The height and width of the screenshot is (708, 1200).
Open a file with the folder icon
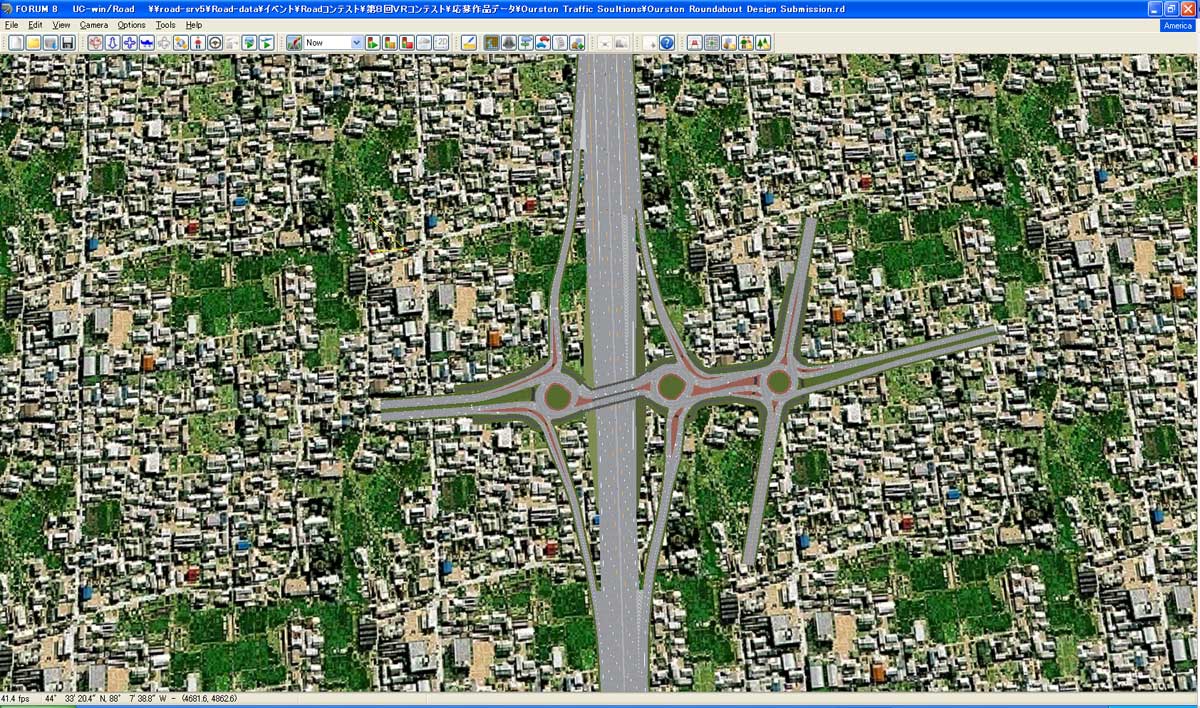click(x=33, y=43)
